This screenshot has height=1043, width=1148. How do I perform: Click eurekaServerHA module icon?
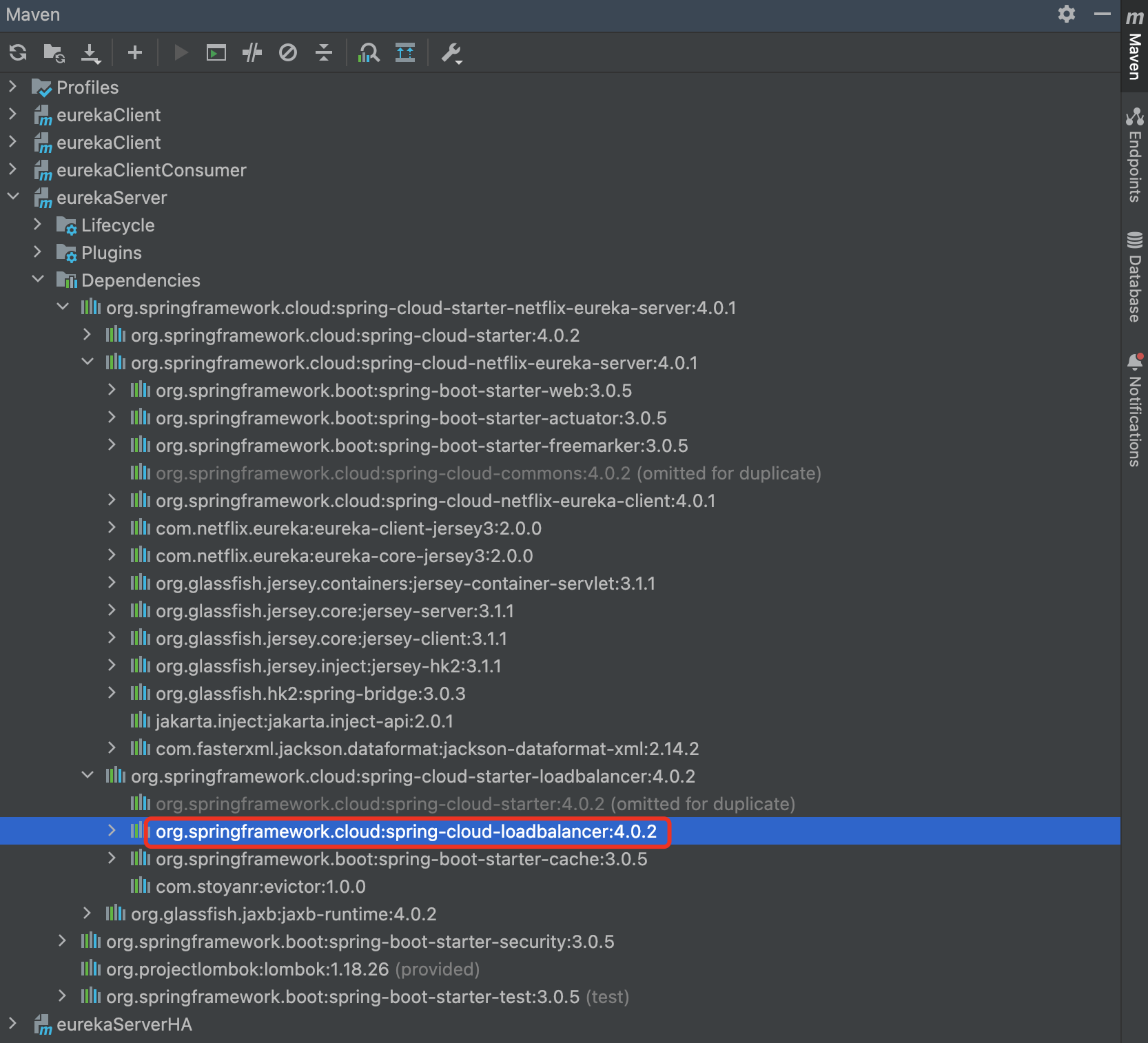[43, 1024]
